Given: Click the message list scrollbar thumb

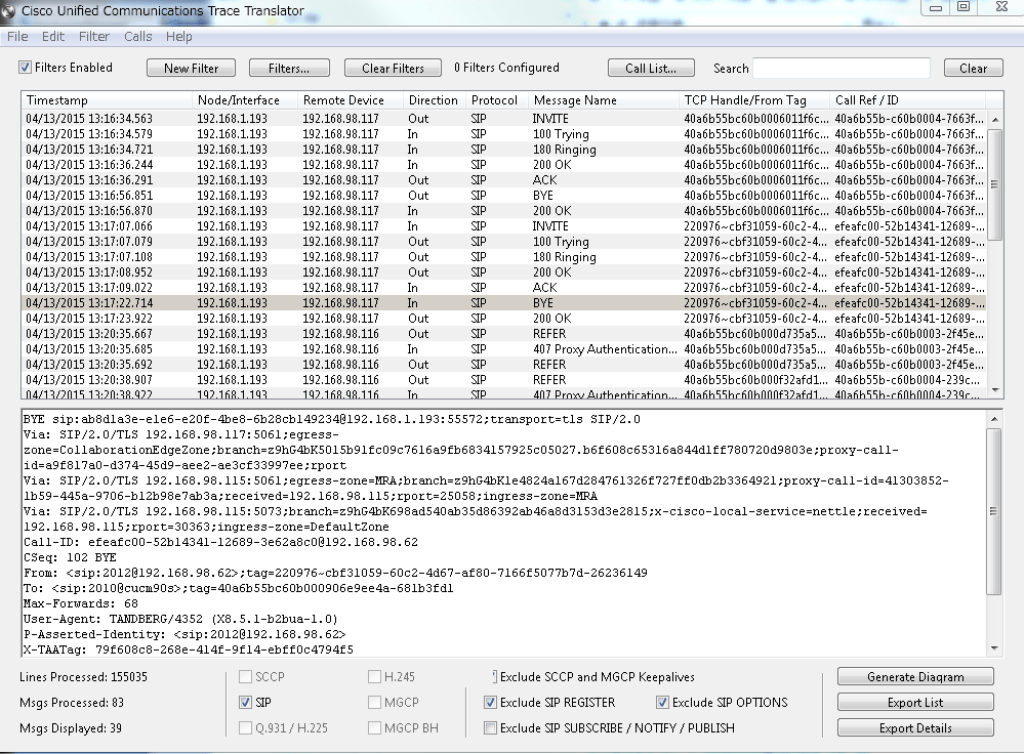Looking at the screenshot, I should click(995, 184).
